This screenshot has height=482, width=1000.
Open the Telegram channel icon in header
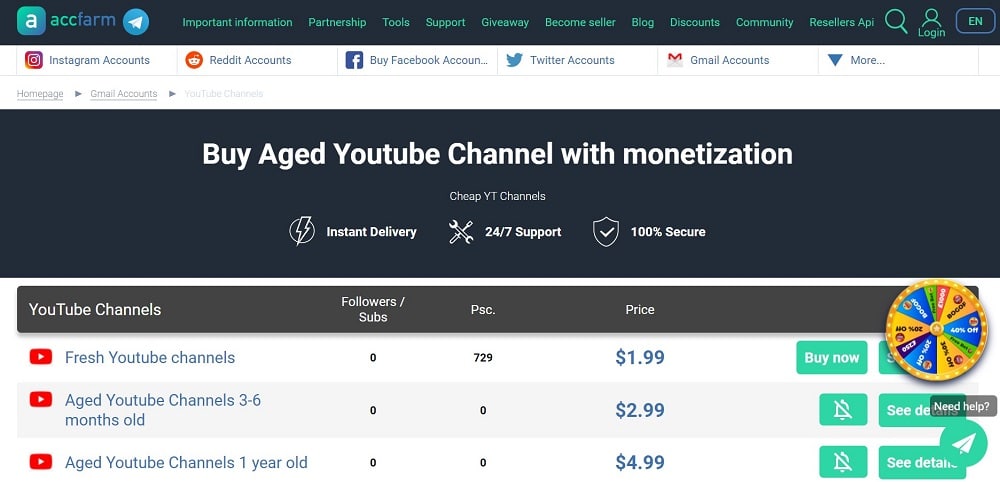coord(136,22)
